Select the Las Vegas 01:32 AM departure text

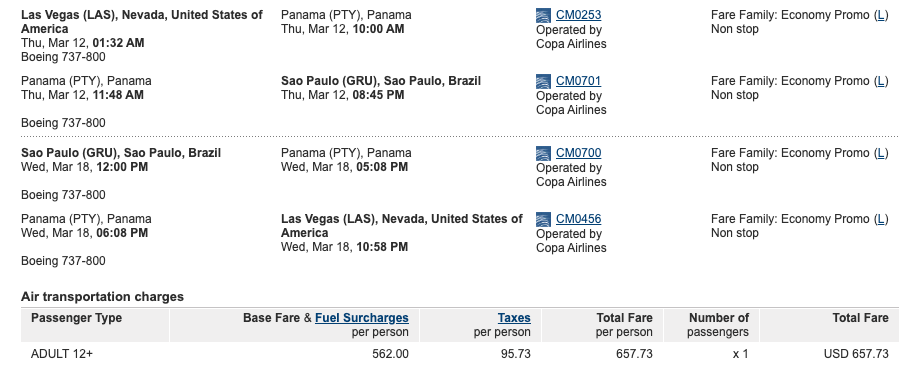pyautogui.click(x=82, y=43)
